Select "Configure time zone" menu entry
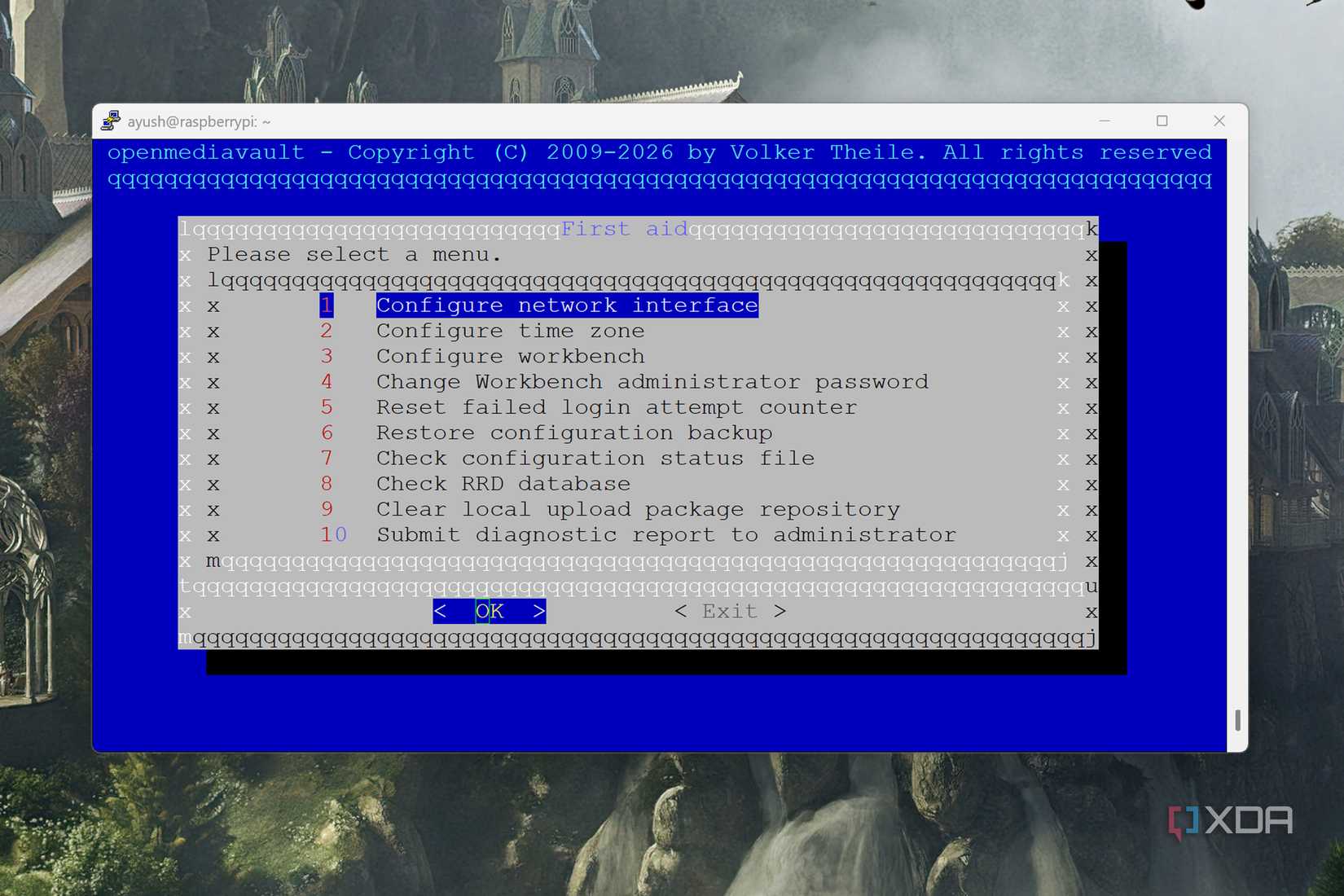The height and width of the screenshot is (896, 1344). point(511,331)
